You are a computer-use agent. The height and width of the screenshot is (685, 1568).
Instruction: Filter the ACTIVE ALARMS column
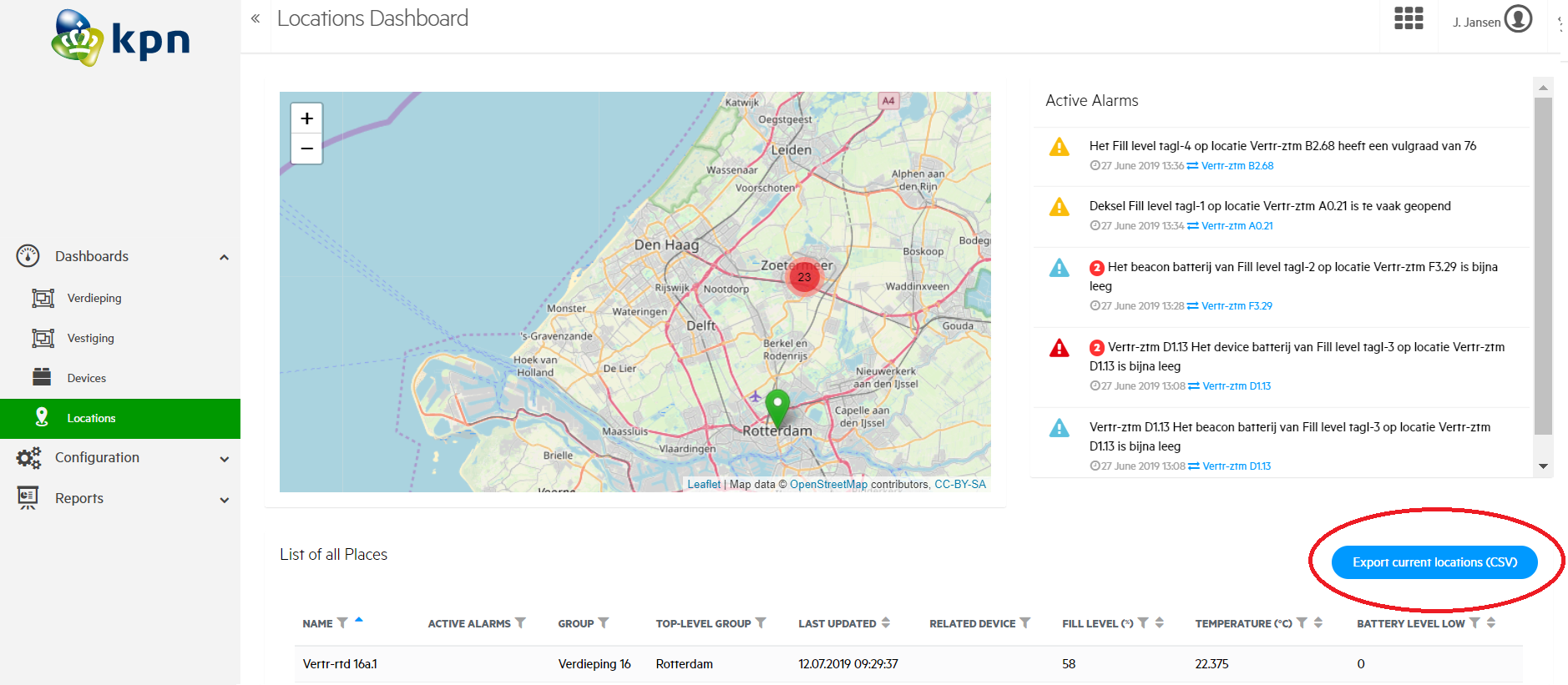click(x=520, y=623)
